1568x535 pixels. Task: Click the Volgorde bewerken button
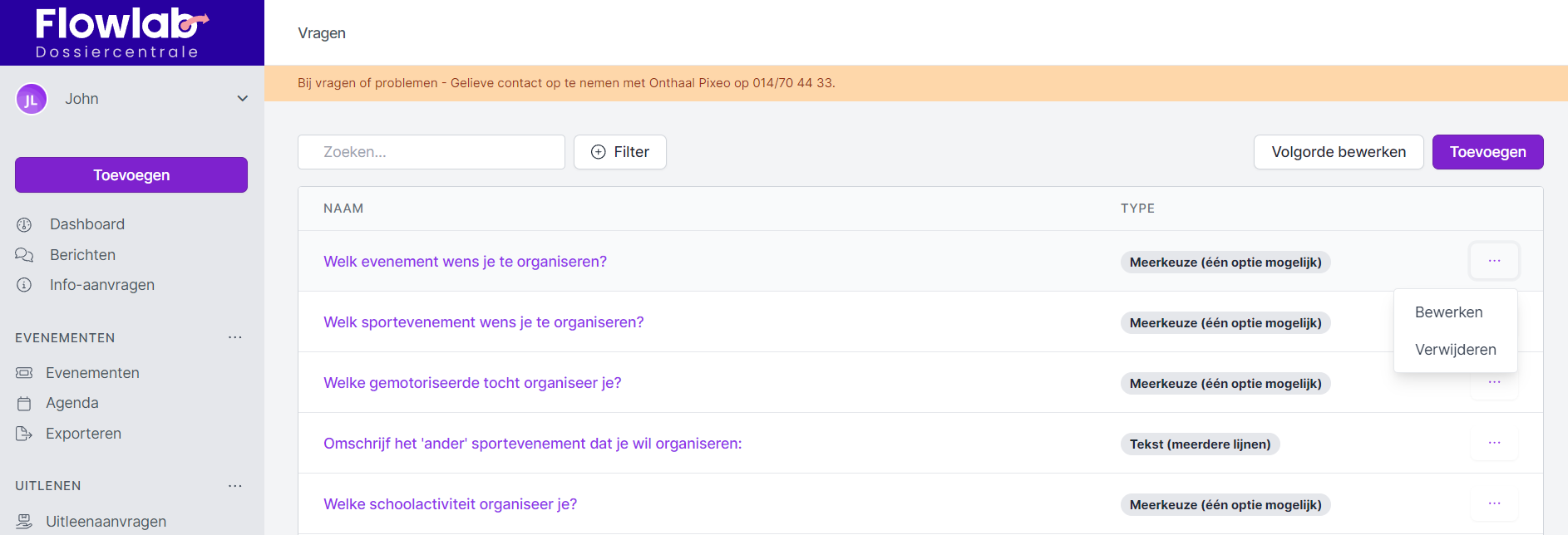tap(1338, 152)
